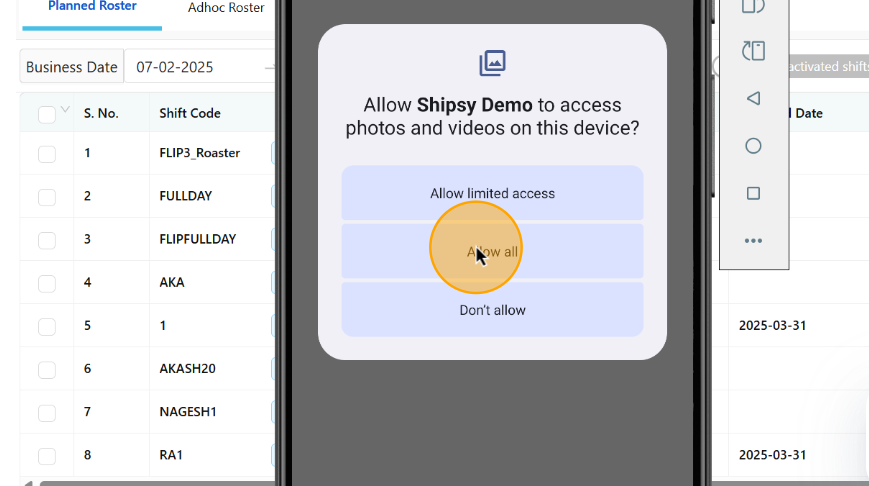Check the row for AKA shift
This screenshot has height=486, width=869.
(47, 283)
